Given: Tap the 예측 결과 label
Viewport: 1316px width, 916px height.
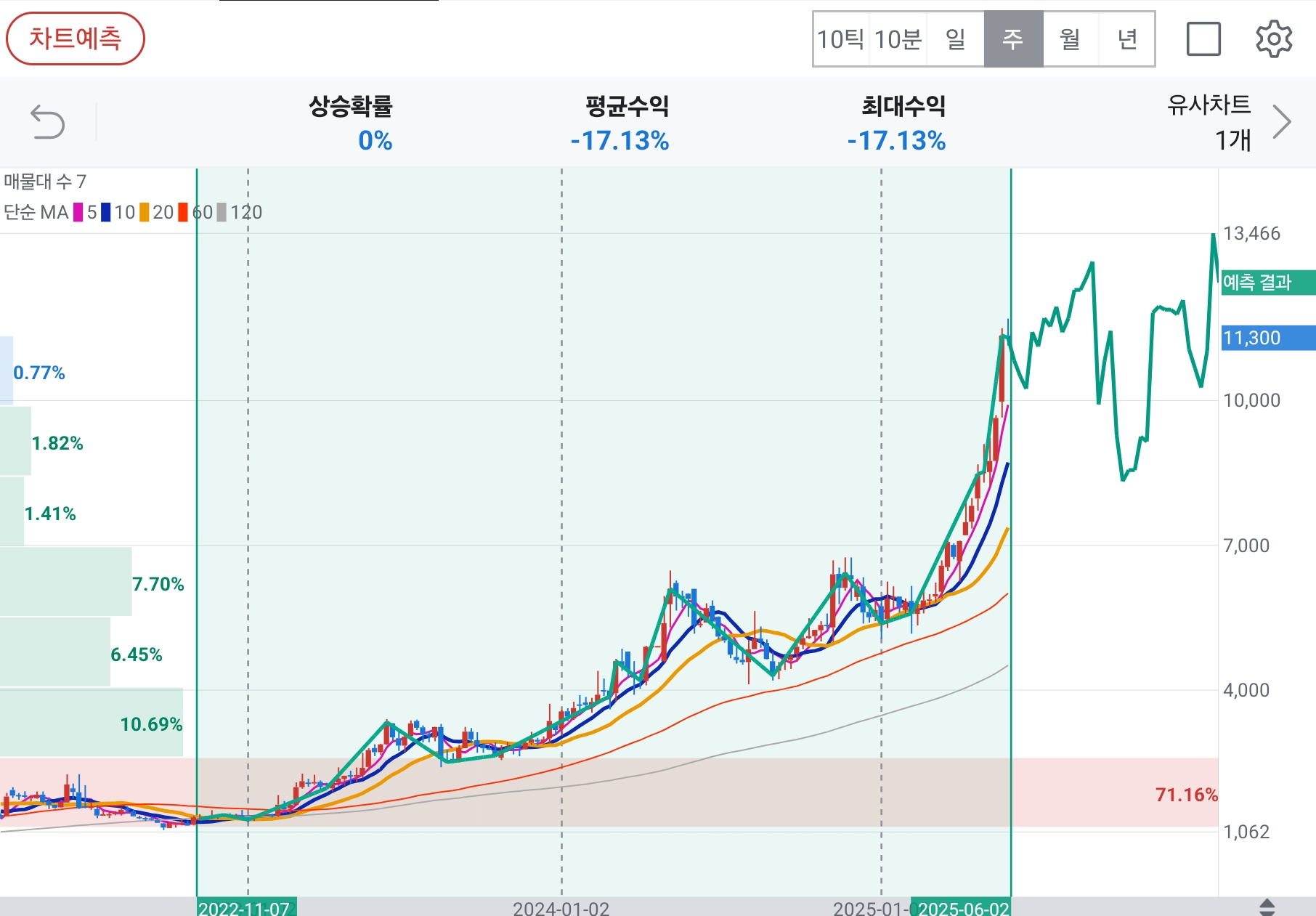Looking at the screenshot, I should point(1267,283).
